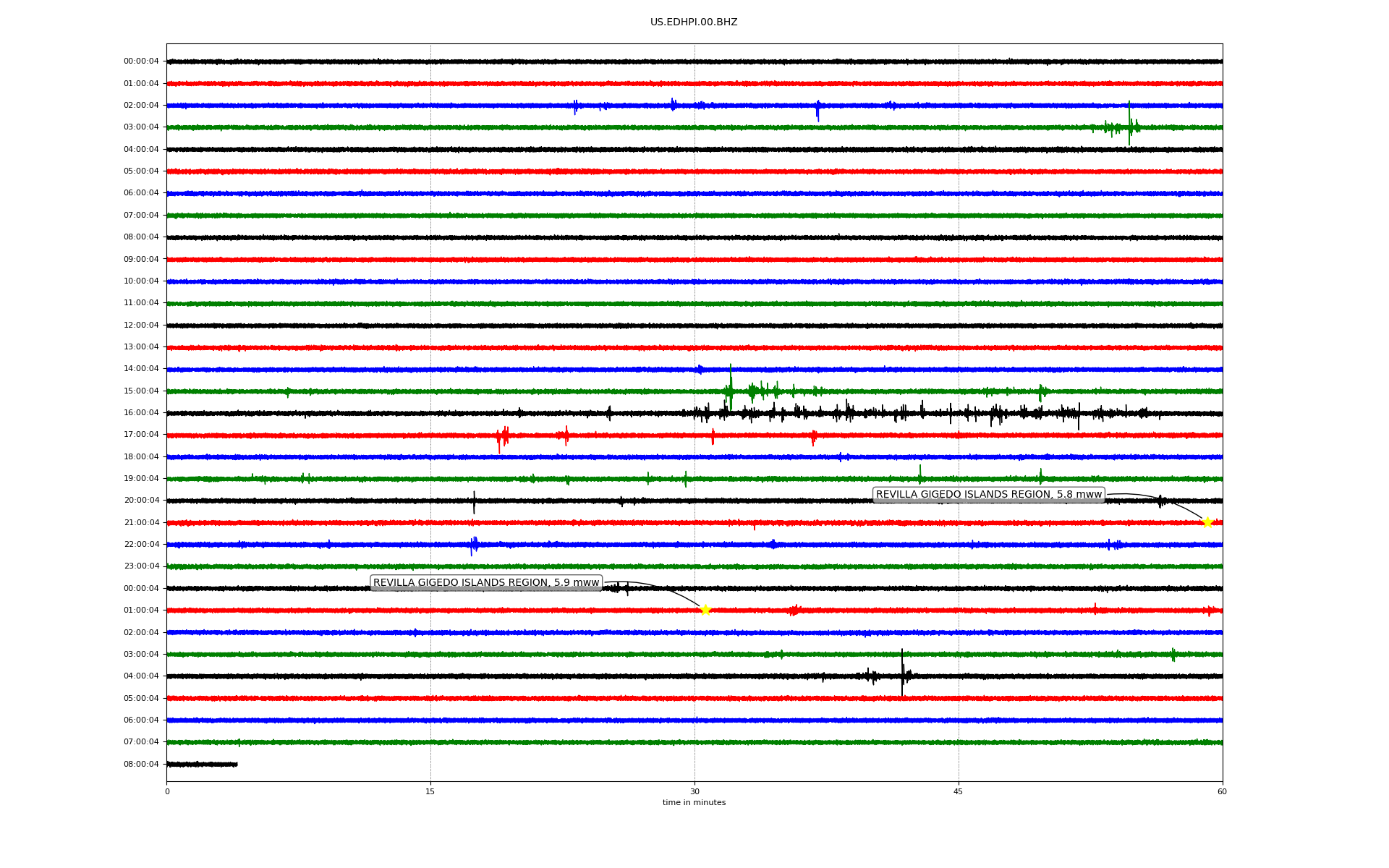Click the red burst near minute 19 on 17:00:04 trace
Image resolution: width=1389 pixels, height=868 pixels.
pyautogui.click(x=502, y=437)
